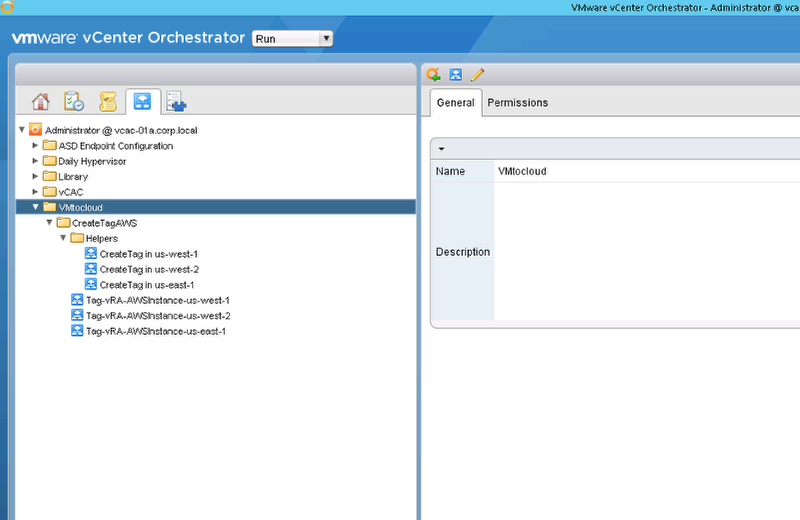800x520 pixels.
Task: Select 'Tag-vRA-AWSInstance-us-west-1' workflow label
Action: [158, 300]
